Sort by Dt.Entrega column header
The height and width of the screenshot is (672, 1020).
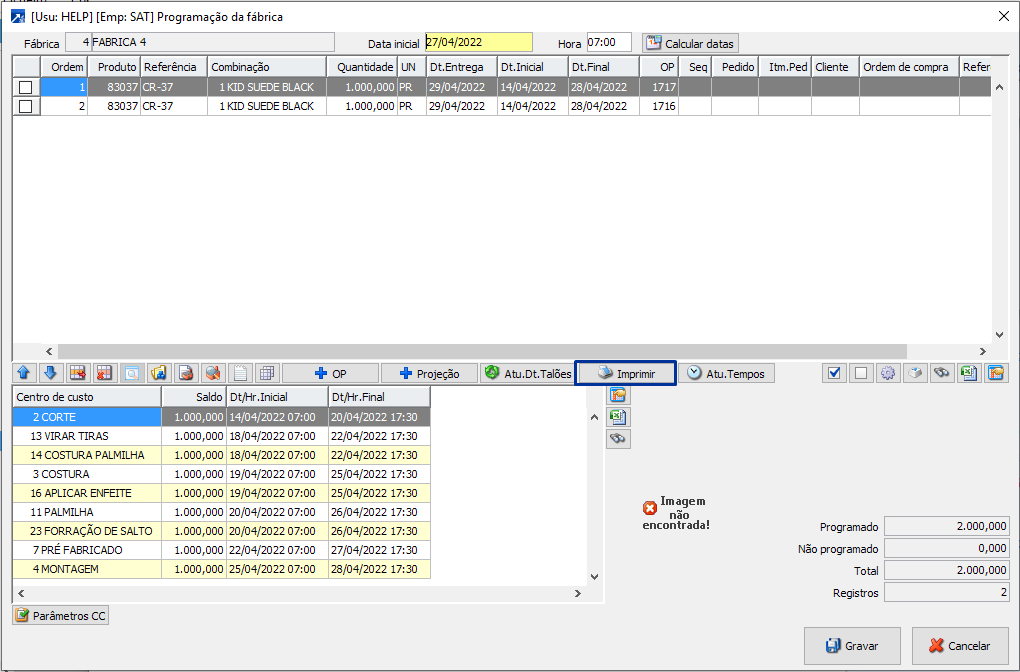tap(461, 67)
